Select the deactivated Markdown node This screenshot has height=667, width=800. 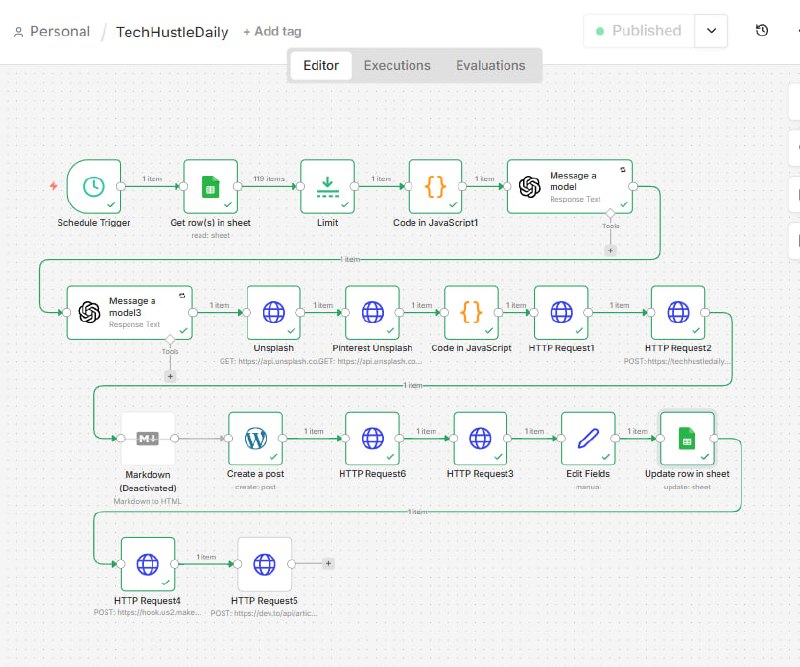[148, 438]
